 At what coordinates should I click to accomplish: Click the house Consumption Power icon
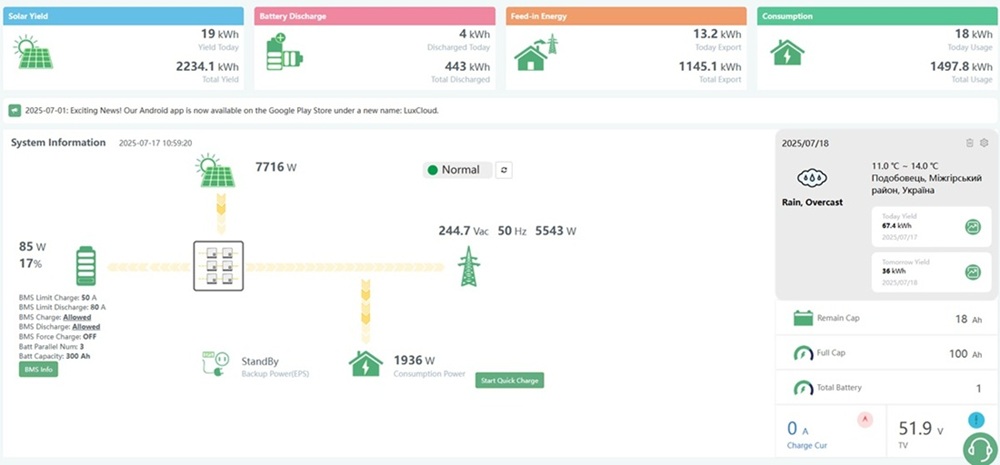point(366,363)
